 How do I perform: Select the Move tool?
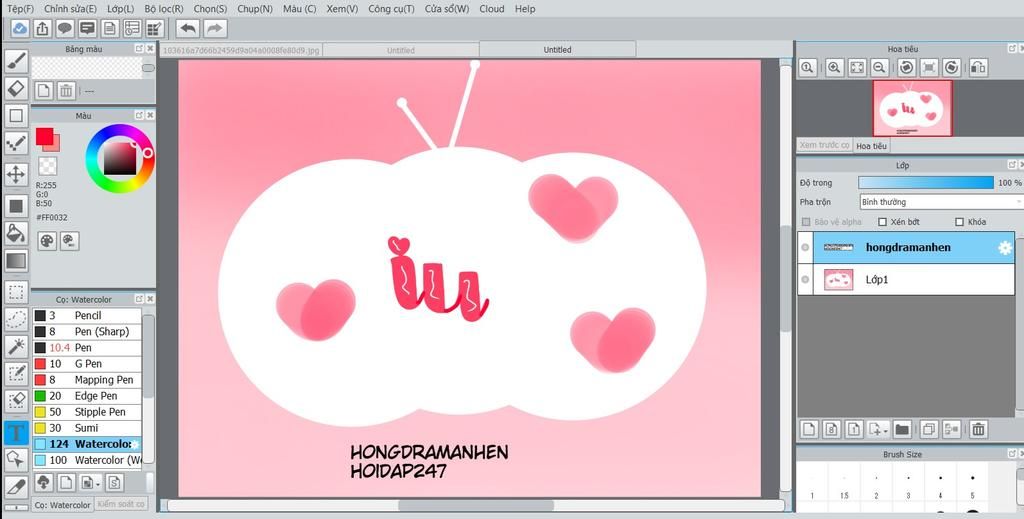click(16, 174)
